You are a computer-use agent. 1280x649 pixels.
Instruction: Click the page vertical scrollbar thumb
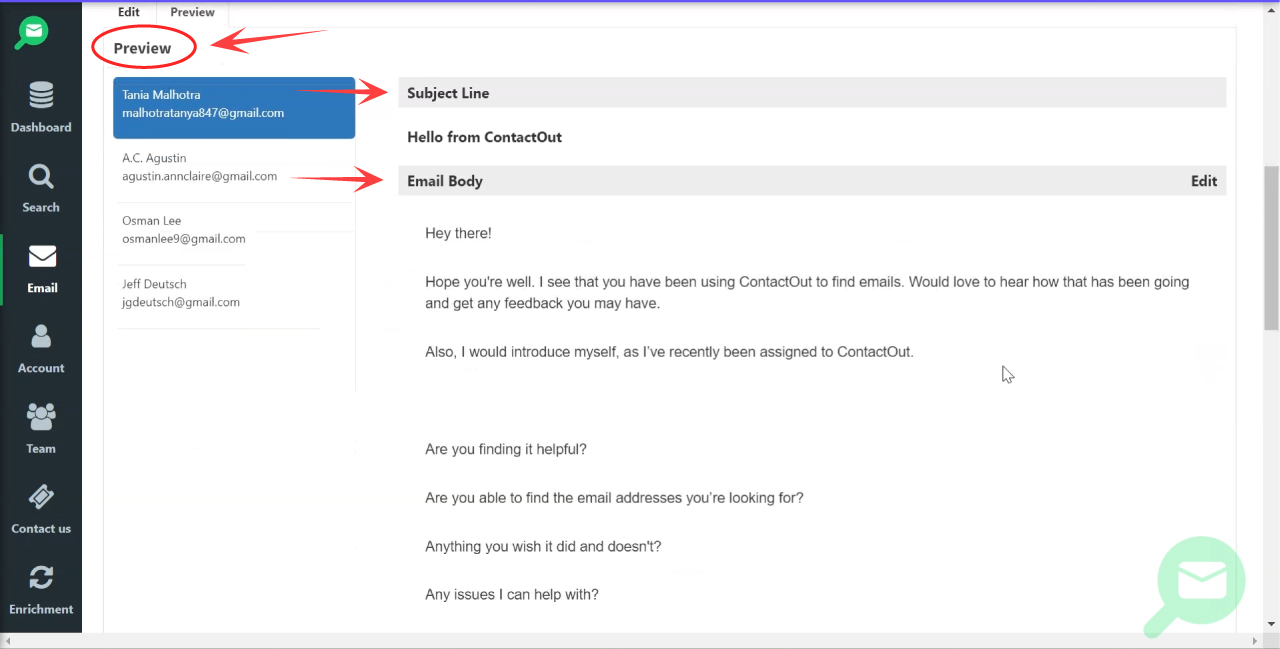(1271, 248)
